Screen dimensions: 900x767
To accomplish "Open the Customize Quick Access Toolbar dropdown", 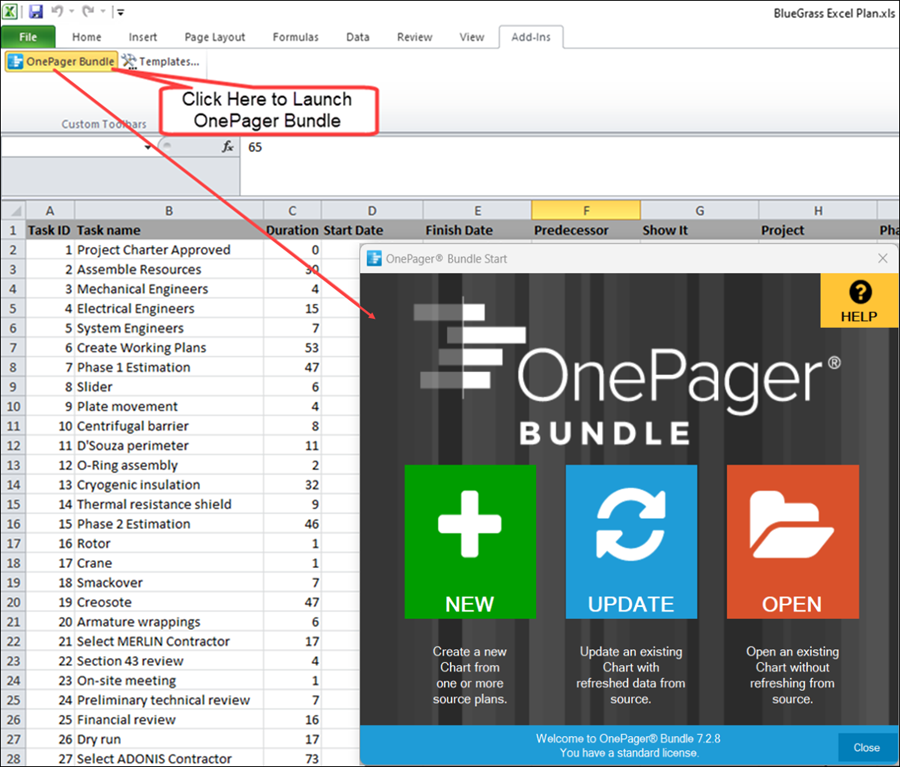I will 120,10.
